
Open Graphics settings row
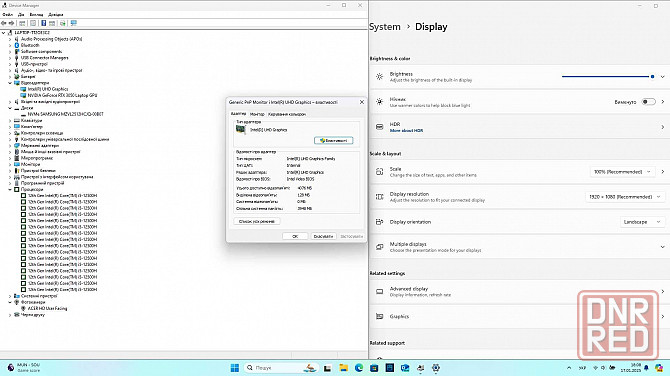coord(519,317)
